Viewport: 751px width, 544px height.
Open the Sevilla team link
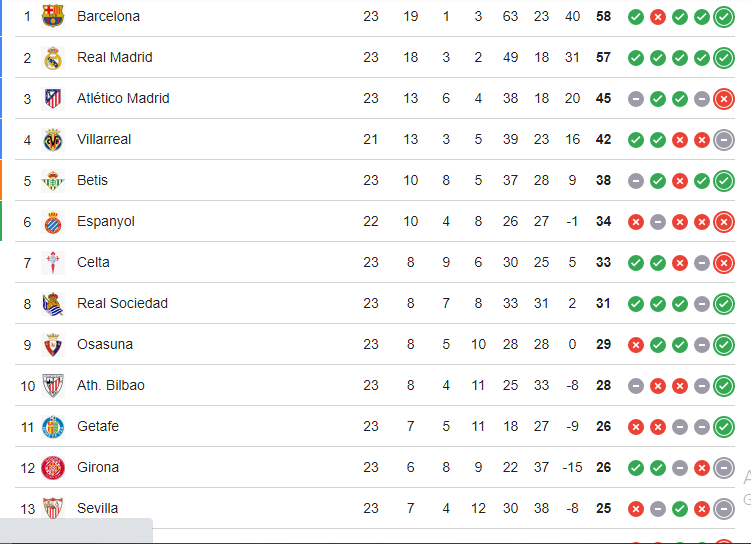point(97,508)
